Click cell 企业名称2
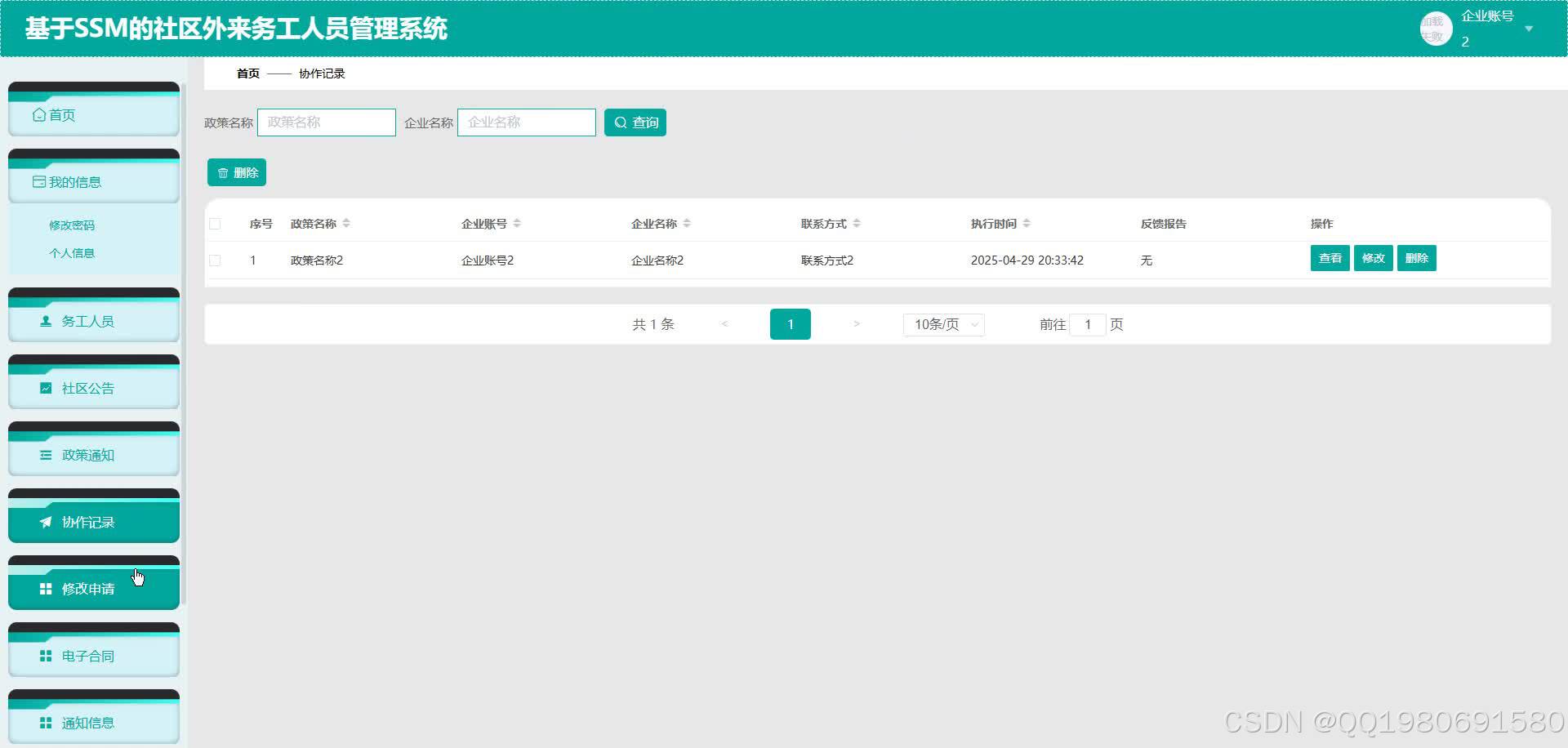 click(657, 260)
